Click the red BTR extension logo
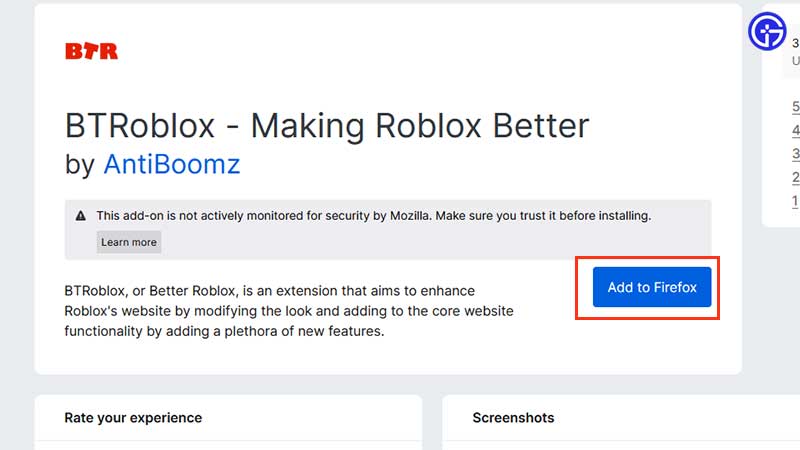 pos(91,51)
